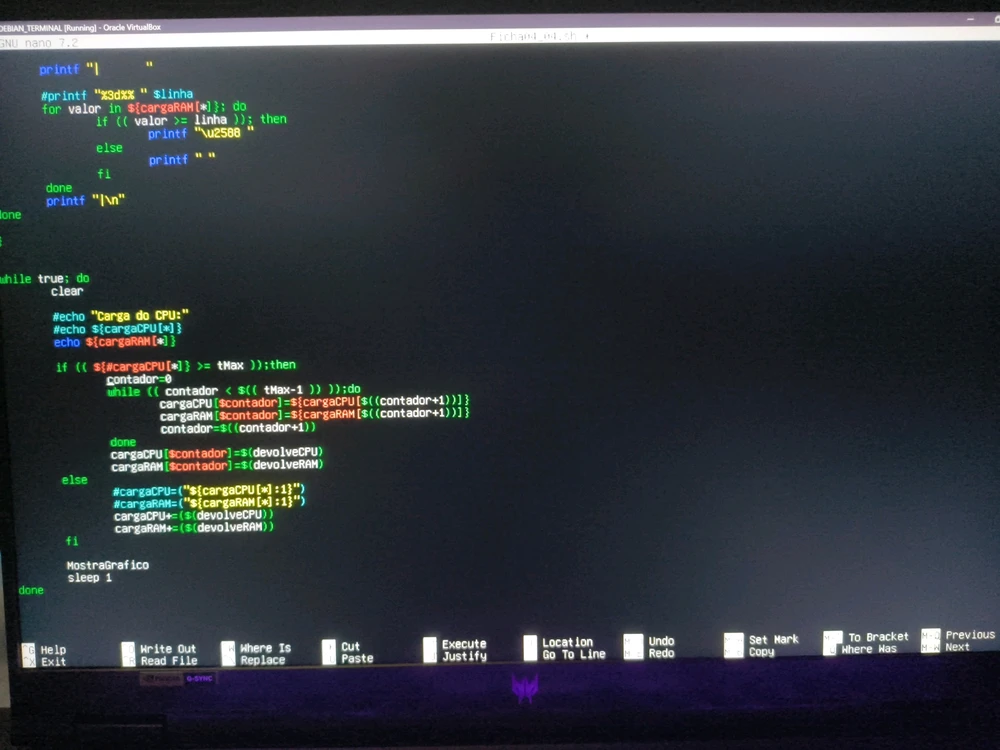Click the Undo shortcut label
This screenshot has height=750, width=1000.
click(661, 641)
